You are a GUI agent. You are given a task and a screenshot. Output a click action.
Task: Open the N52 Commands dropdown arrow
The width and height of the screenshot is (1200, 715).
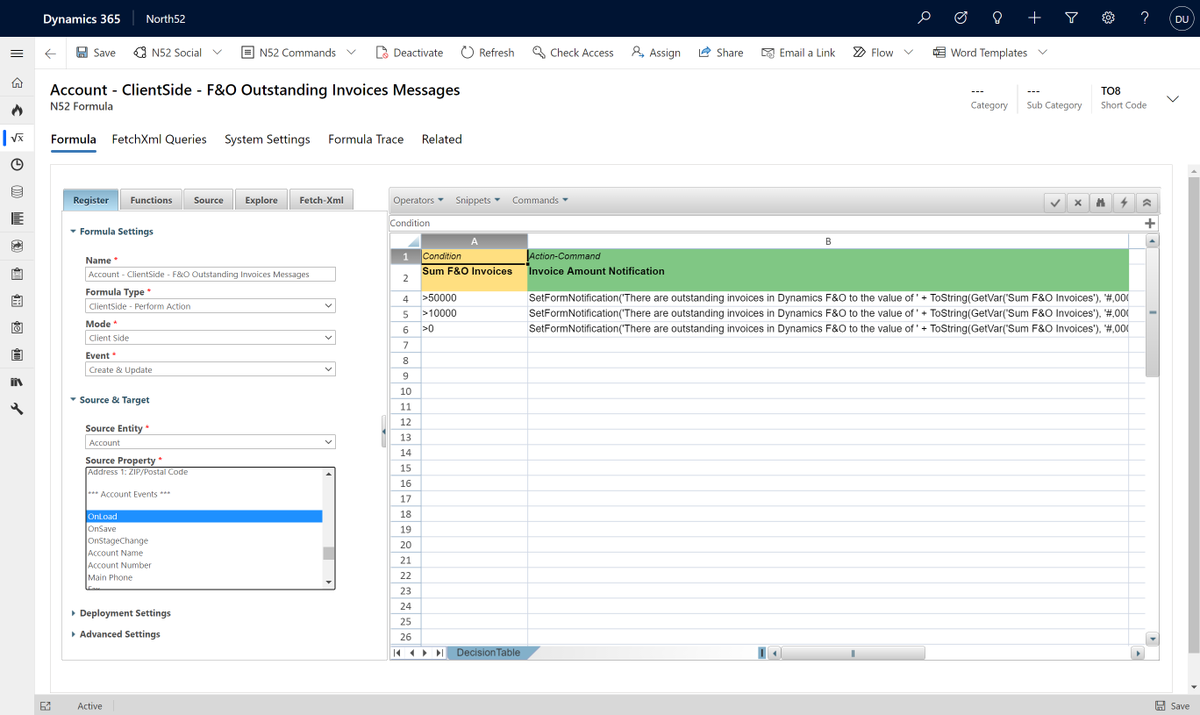pos(351,53)
